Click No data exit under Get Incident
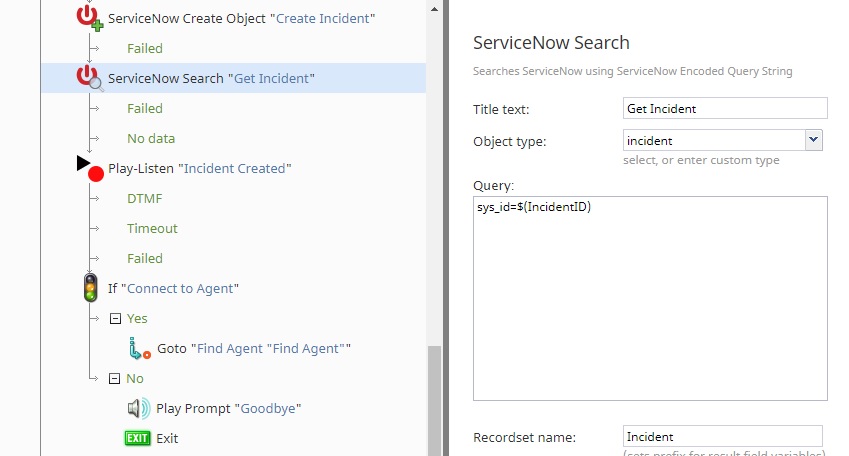The height and width of the screenshot is (456, 849). point(151,139)
